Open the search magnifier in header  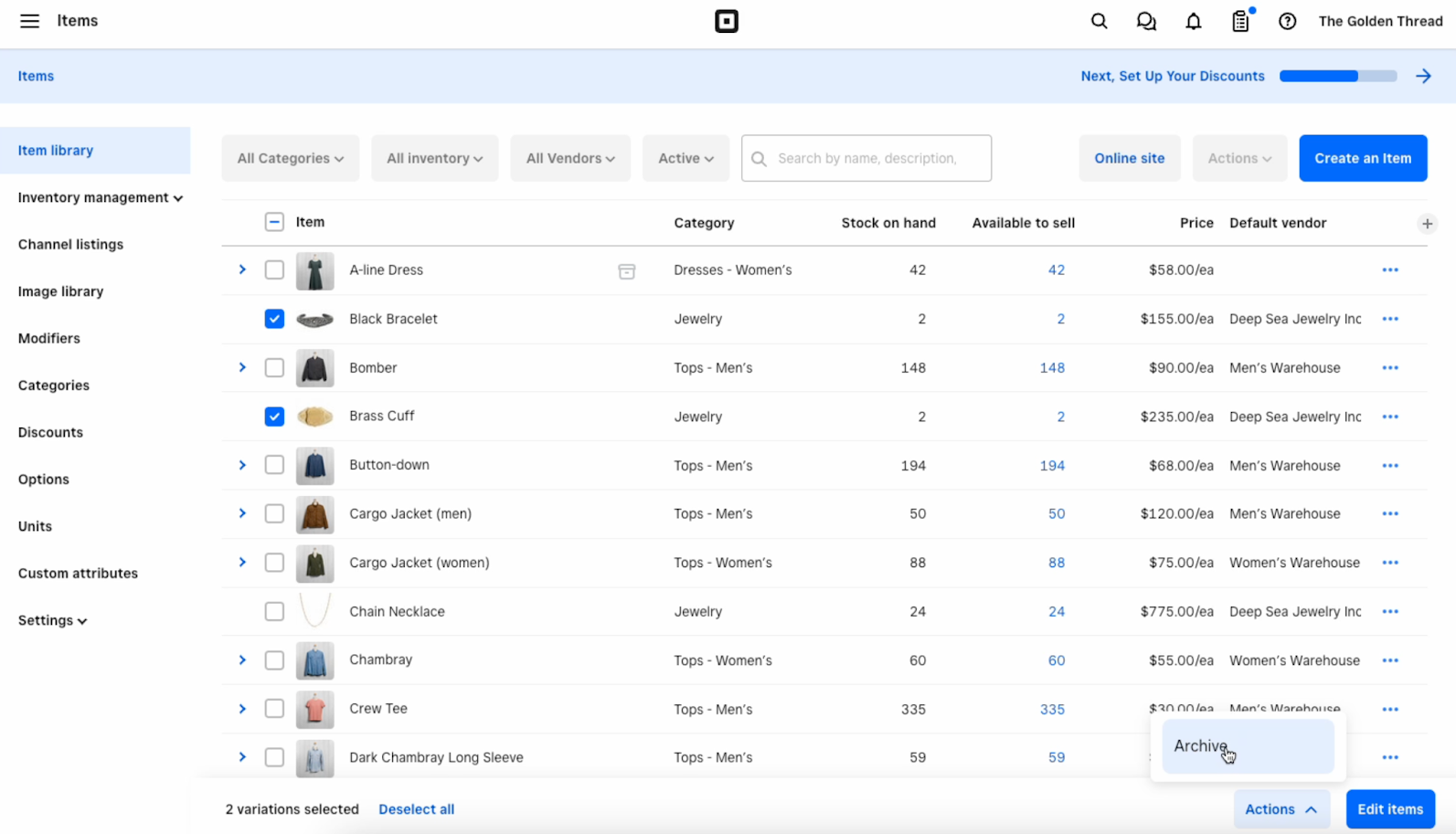pyautogui.click(x=1099, y=21)
